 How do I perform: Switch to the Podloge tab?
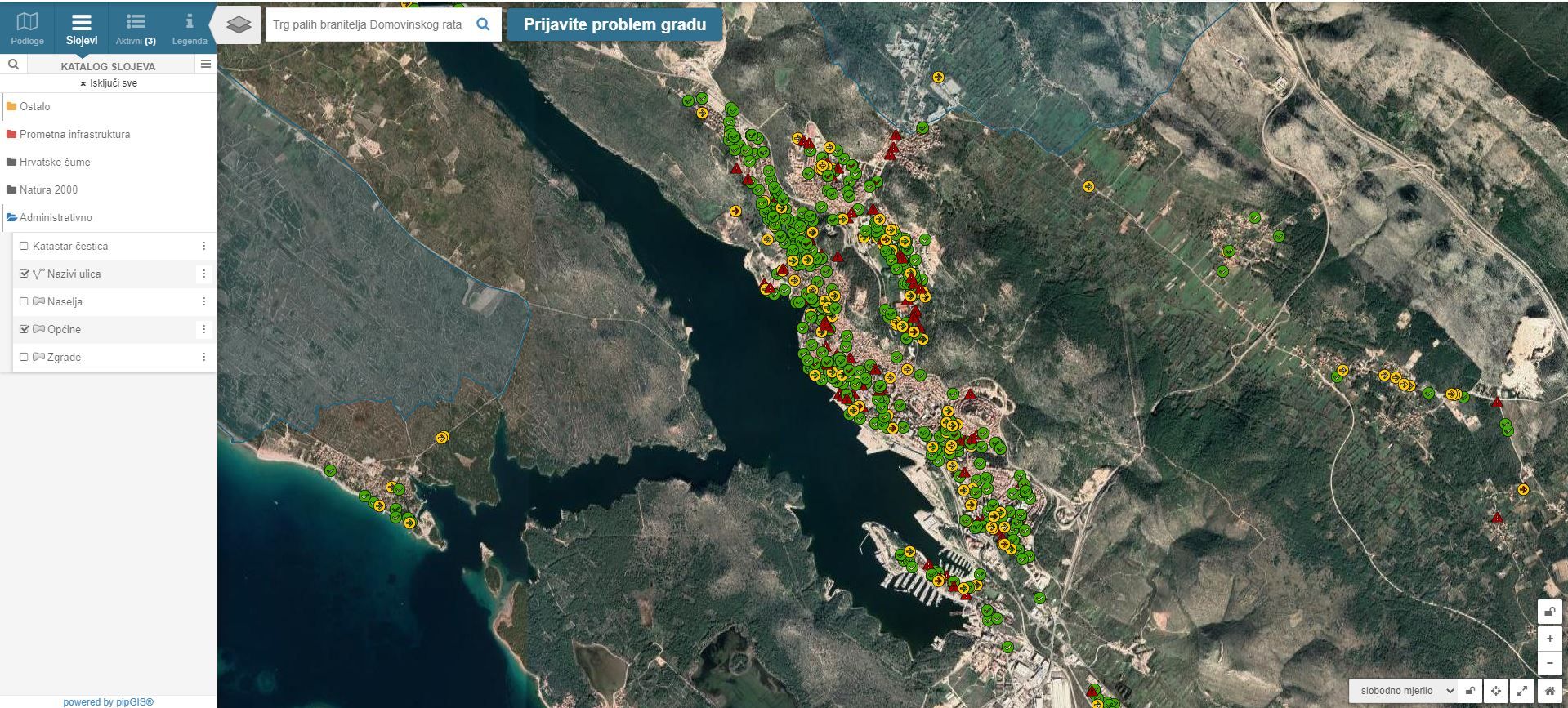(x=27, y=27)
